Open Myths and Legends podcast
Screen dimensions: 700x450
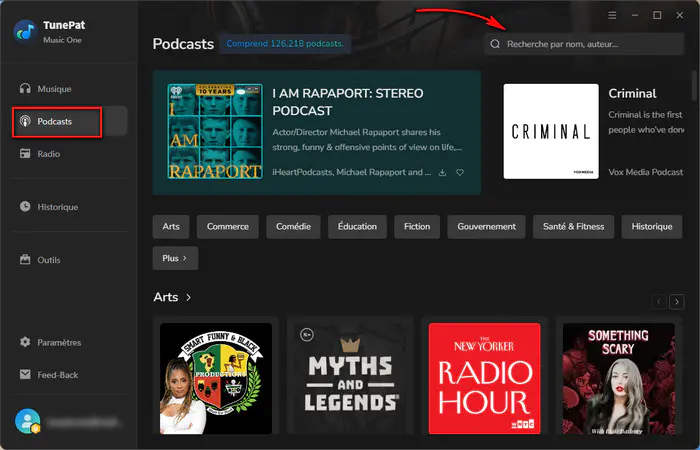tap(350, 379)
